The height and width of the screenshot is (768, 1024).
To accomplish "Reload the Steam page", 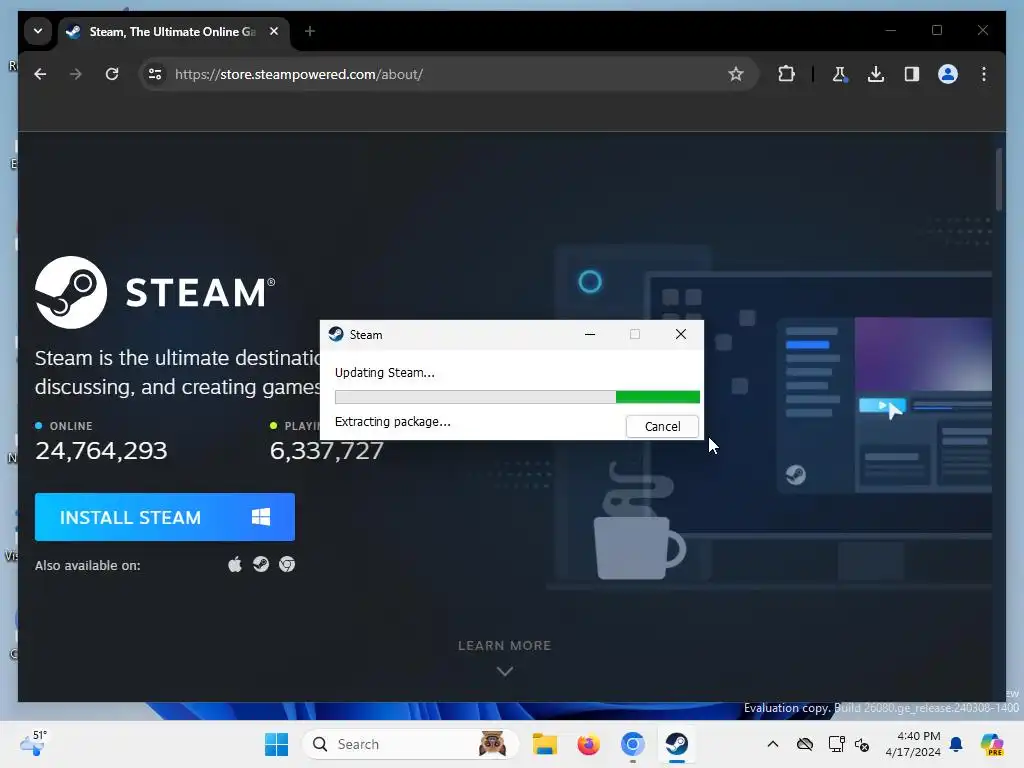I will pyautogui.click(x=112, y=74).
